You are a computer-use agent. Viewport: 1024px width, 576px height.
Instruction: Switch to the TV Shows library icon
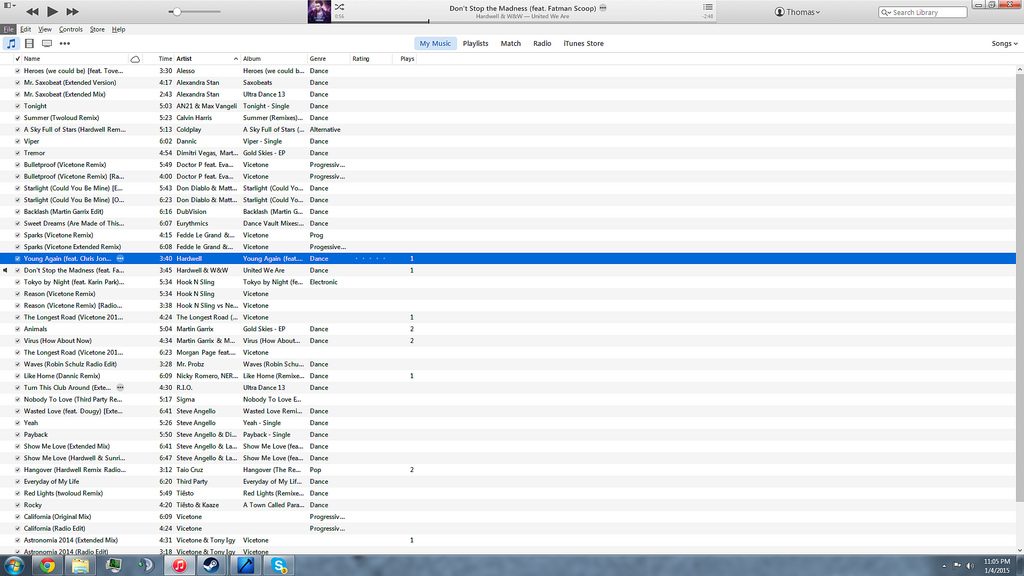pyautogui.click(x=47, y=44)
